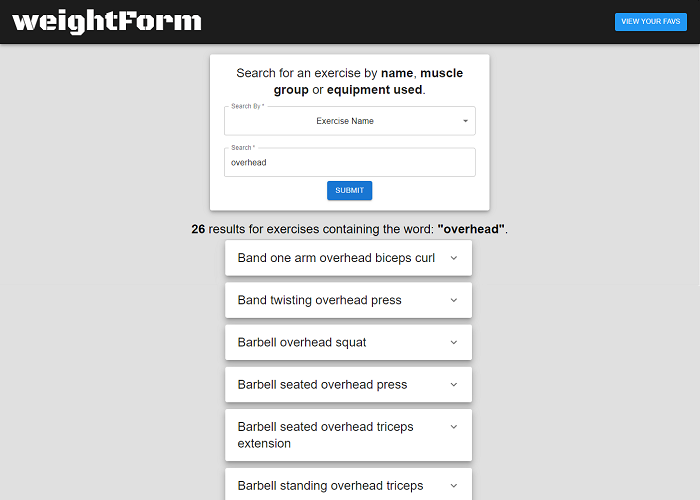Click the weightForm logo

[x=107, y=21]
